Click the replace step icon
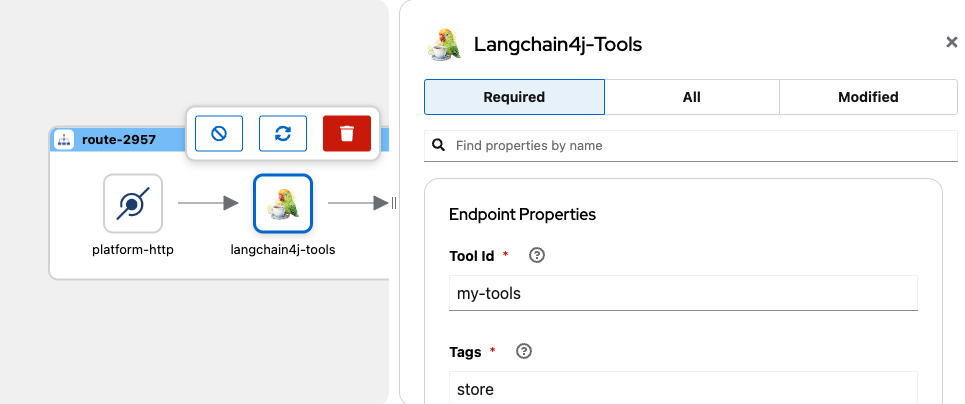 pos(283,133)
